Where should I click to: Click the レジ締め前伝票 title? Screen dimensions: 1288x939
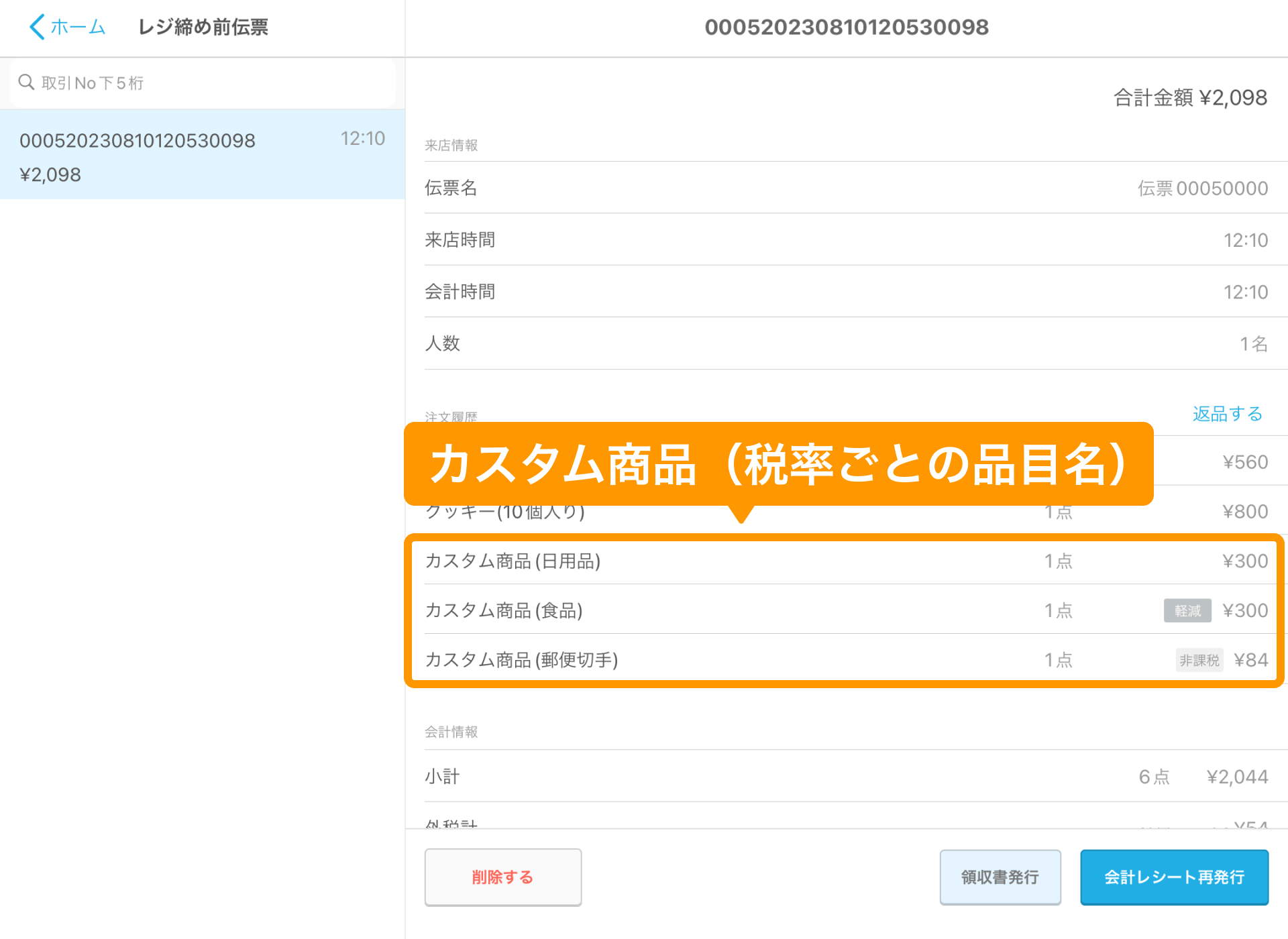pos(203,27)
